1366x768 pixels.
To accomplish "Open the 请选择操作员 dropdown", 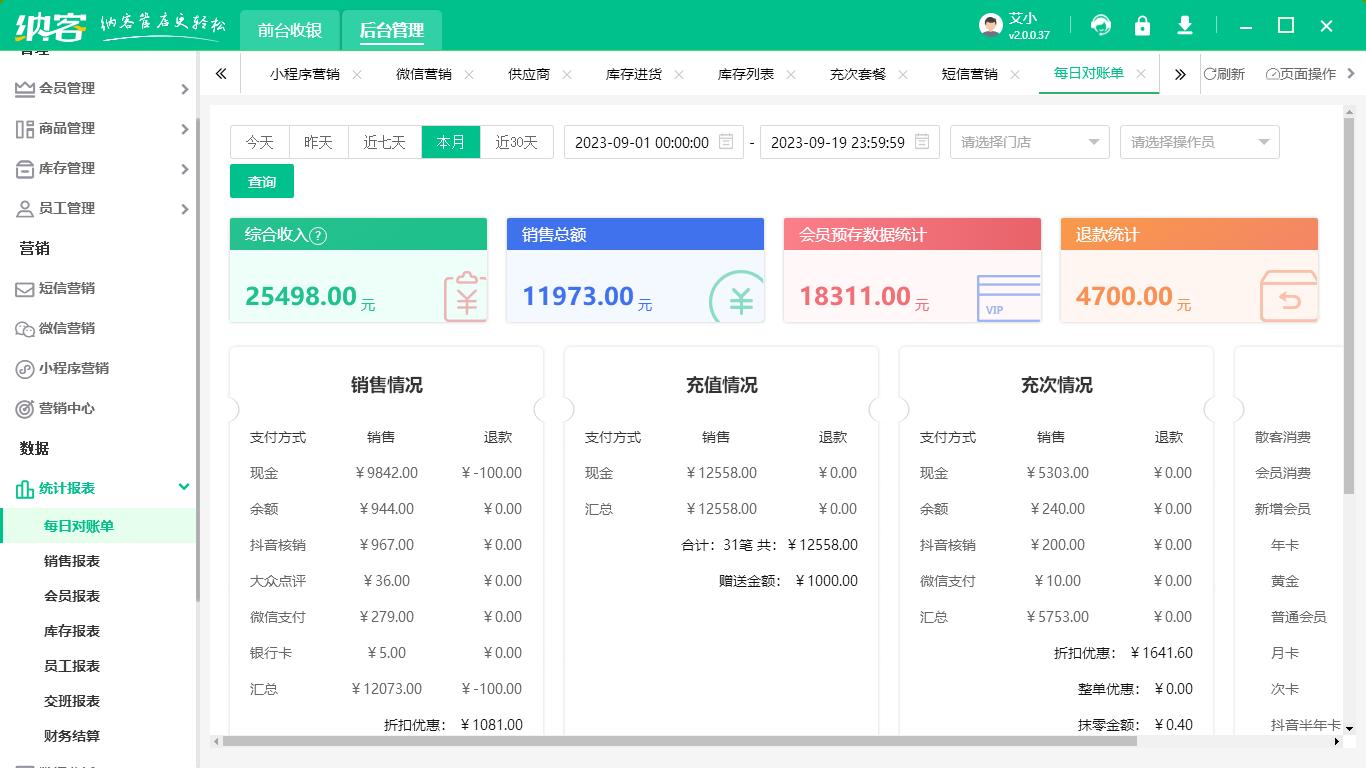I will pyautogui.click(x=1199, y=142).
